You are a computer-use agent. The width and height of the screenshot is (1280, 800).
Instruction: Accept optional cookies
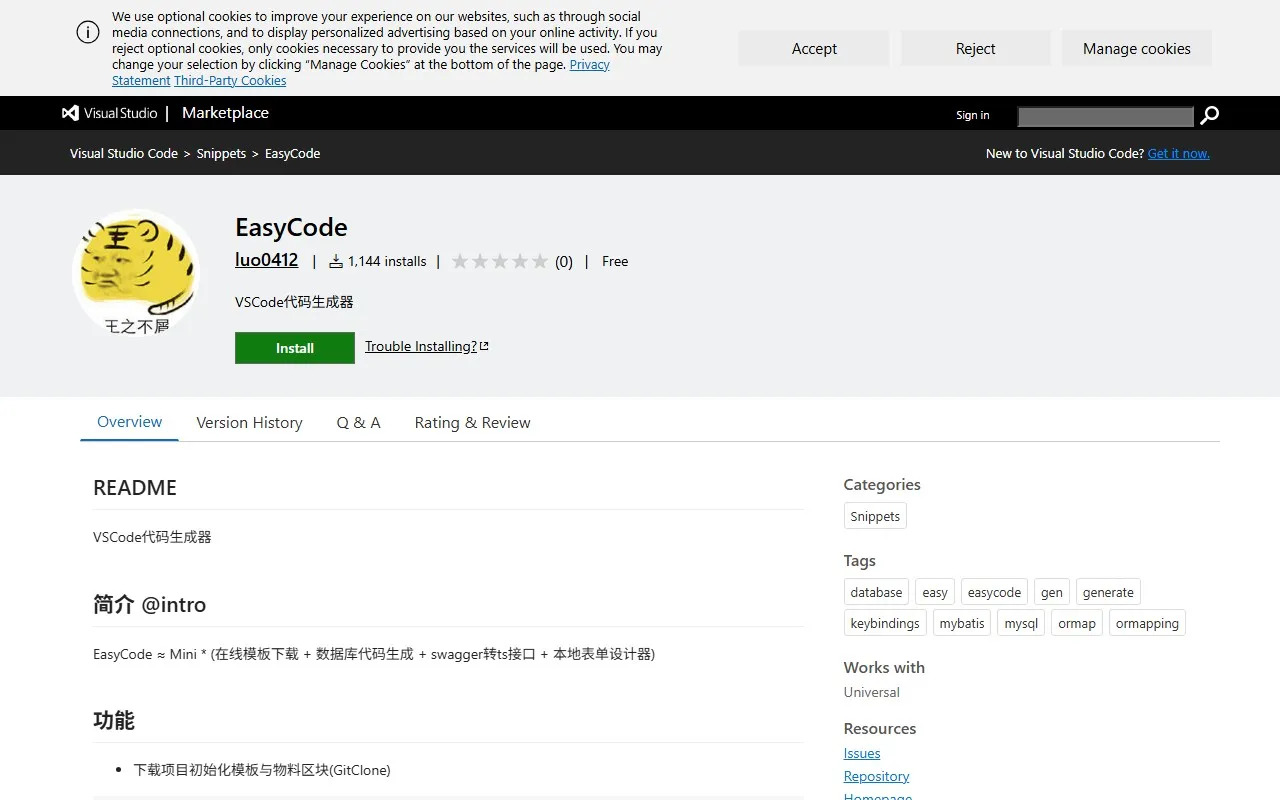(x=813, y=48)
